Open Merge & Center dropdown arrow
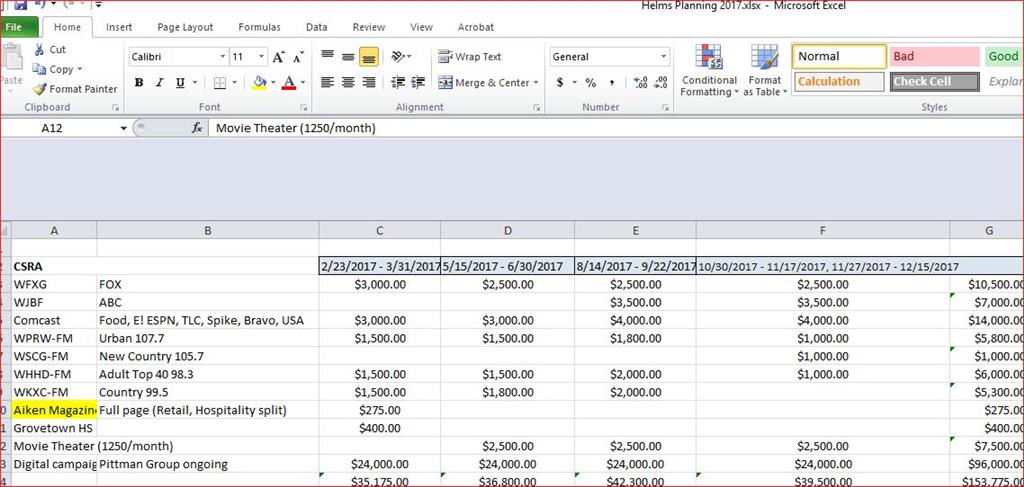Viewport: 1024px width, 487px height. (536, 82)
